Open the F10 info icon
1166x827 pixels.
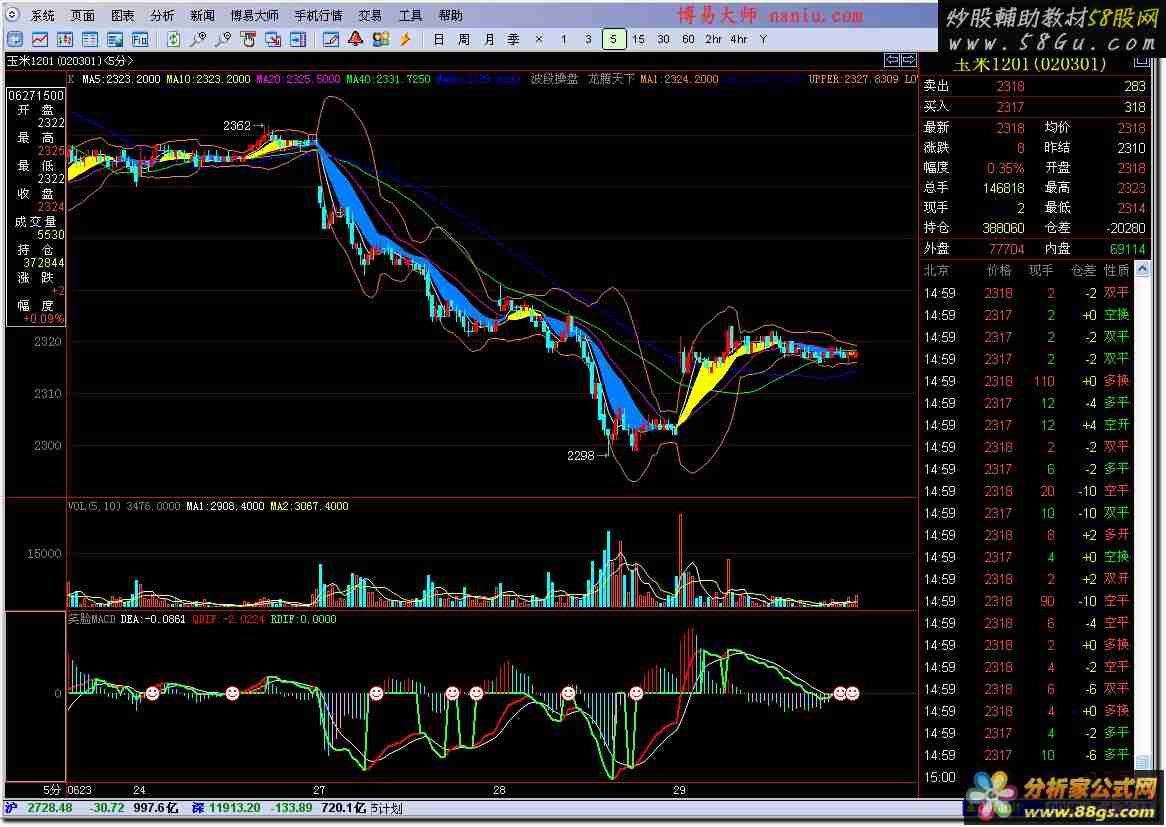140,39
